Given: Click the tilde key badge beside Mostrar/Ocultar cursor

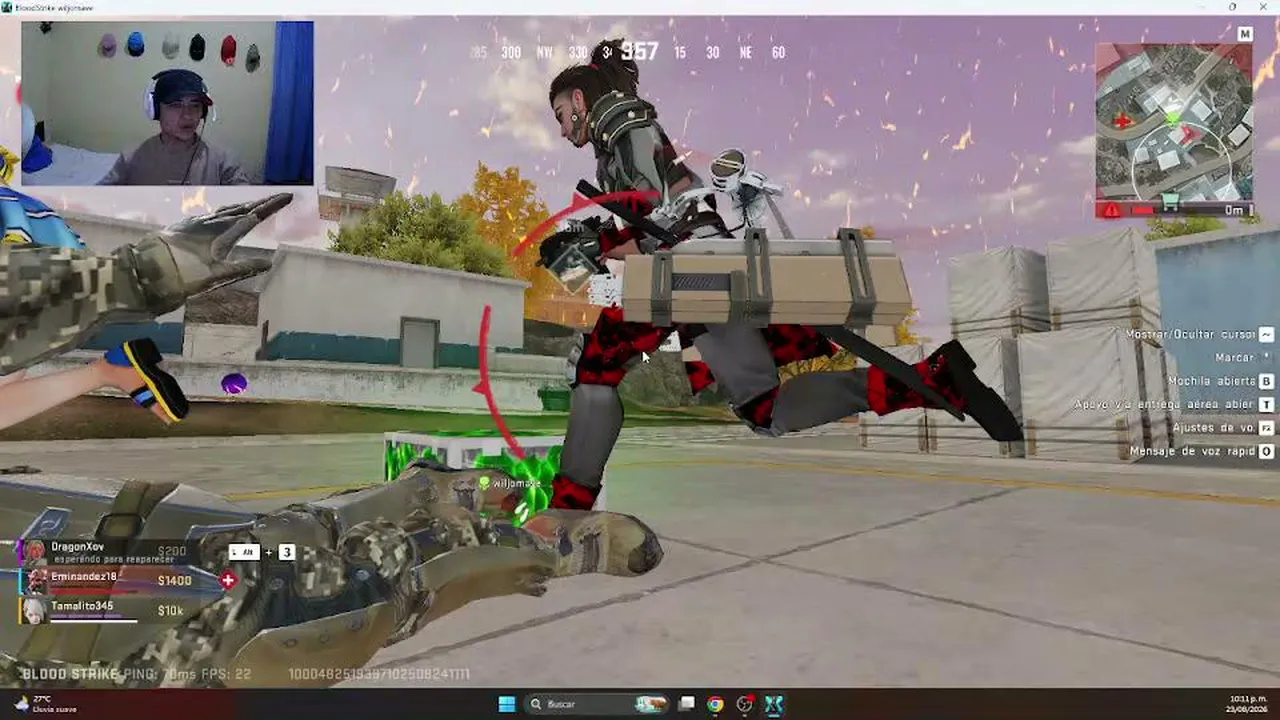Looking at the screenshot, I should pyautogui.click(x=1266, y=334).
